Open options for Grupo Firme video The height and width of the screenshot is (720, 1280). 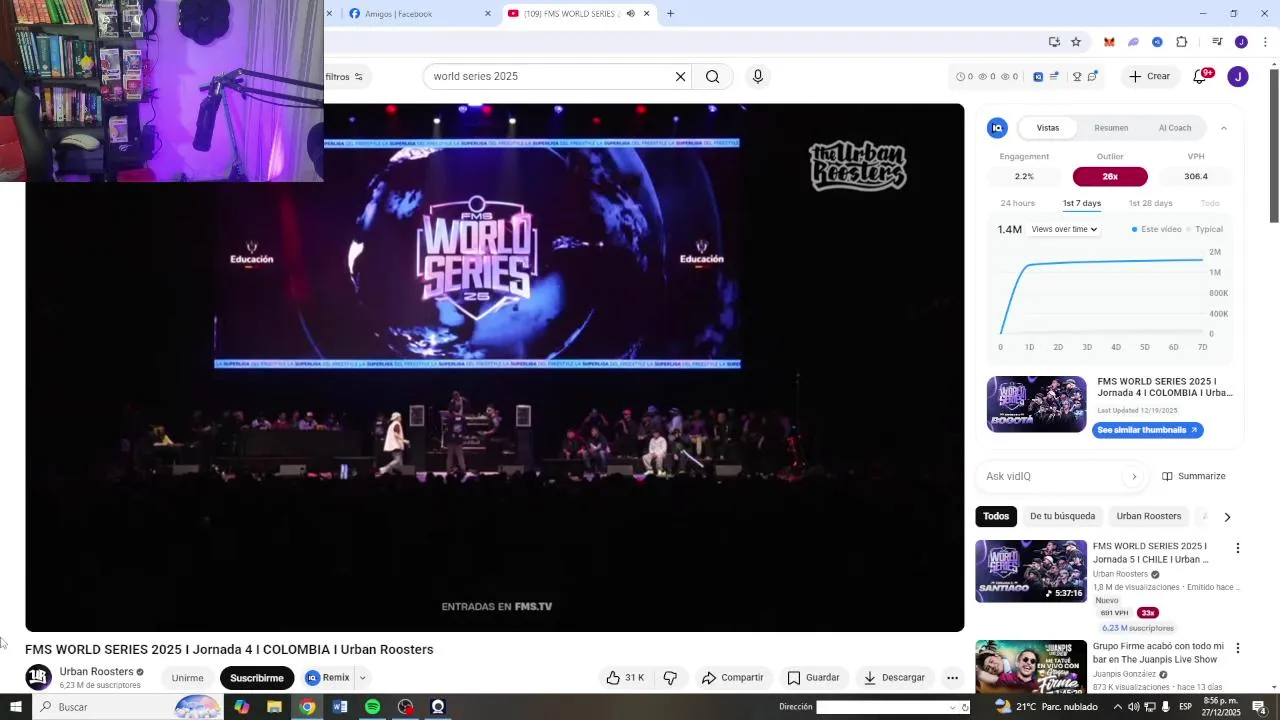(1237, 648)
